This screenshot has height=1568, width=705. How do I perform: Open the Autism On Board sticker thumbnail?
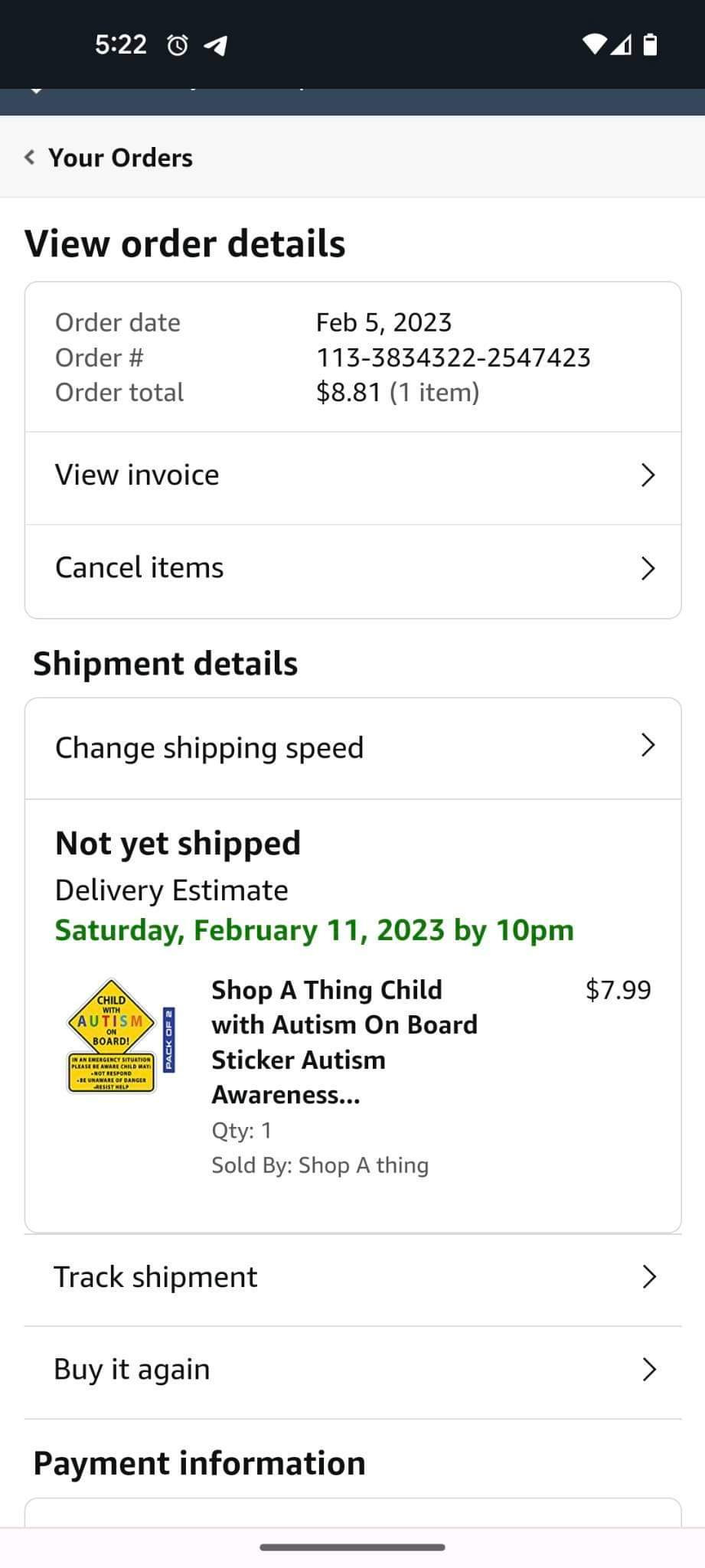click(121, 1036)
